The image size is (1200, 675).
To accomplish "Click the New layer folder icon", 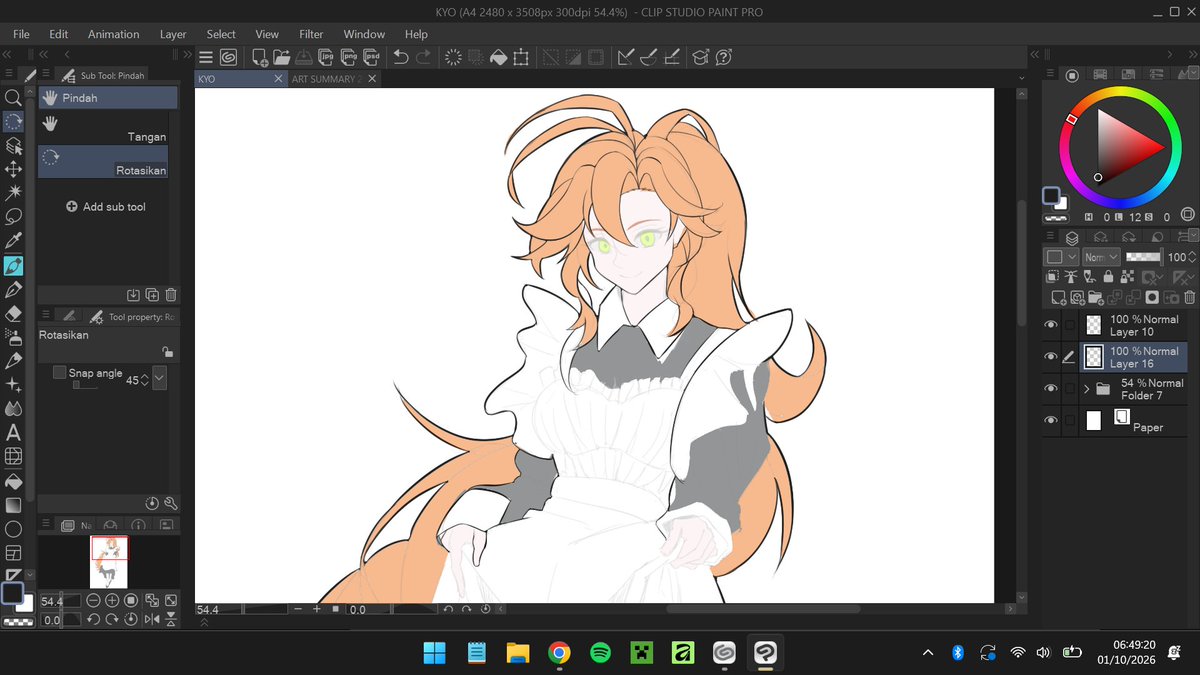I will click(1096, 297).
